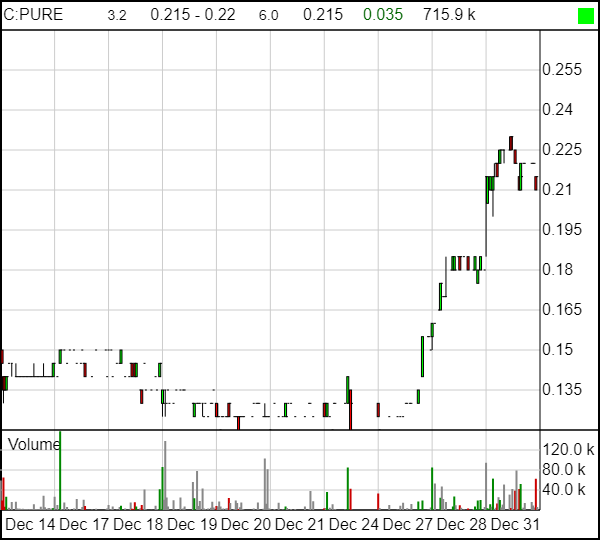The image size is (600, 540).
Task: Click the green change value 0.035
Action: pyautogui.click(x=383, y=15)
